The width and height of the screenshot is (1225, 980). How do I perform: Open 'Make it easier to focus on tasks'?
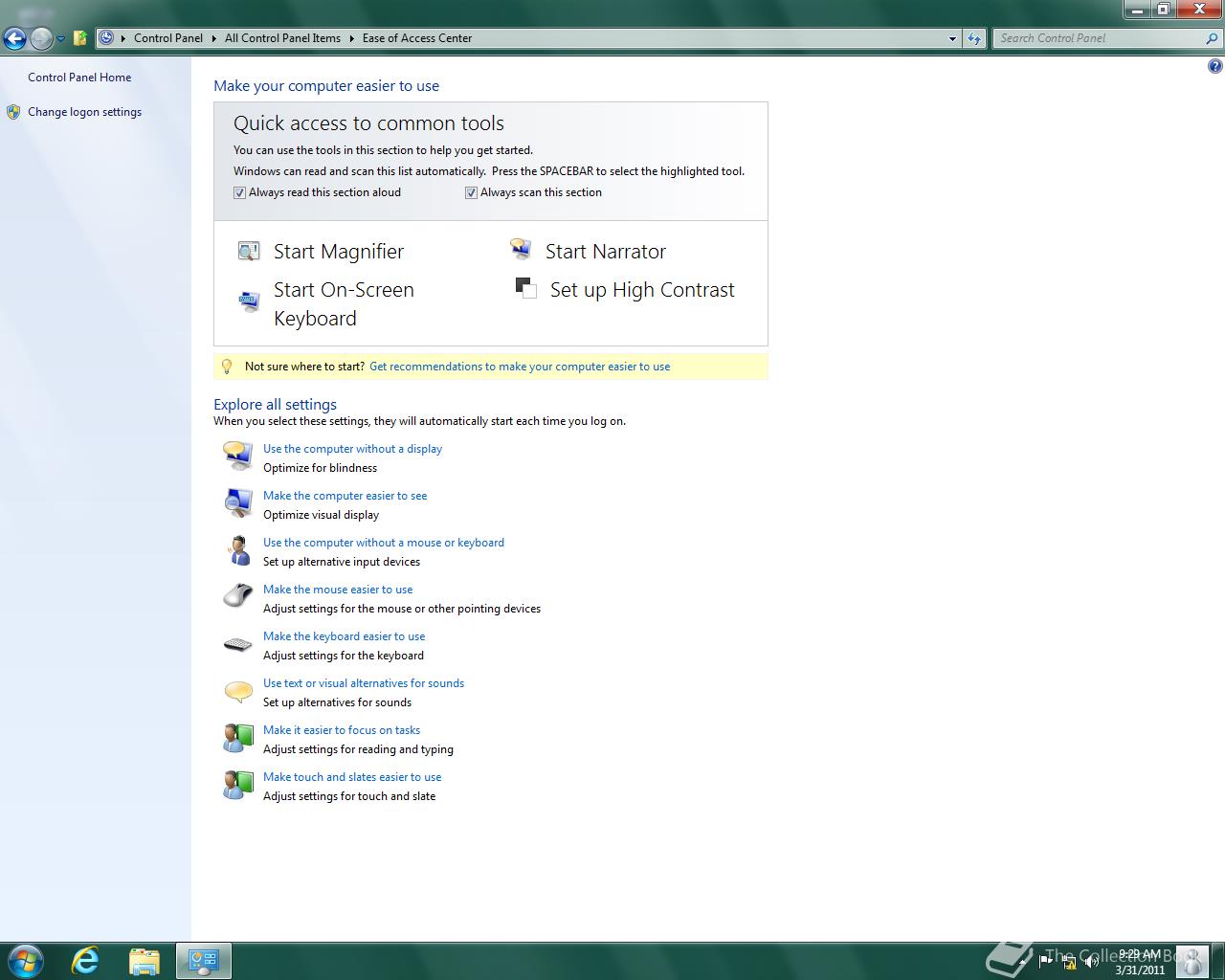coord(342,729)
